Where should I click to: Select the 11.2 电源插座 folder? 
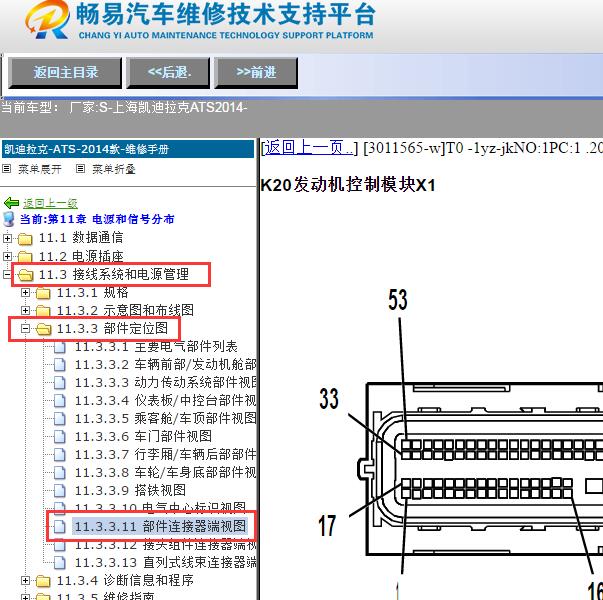point(81,256)
